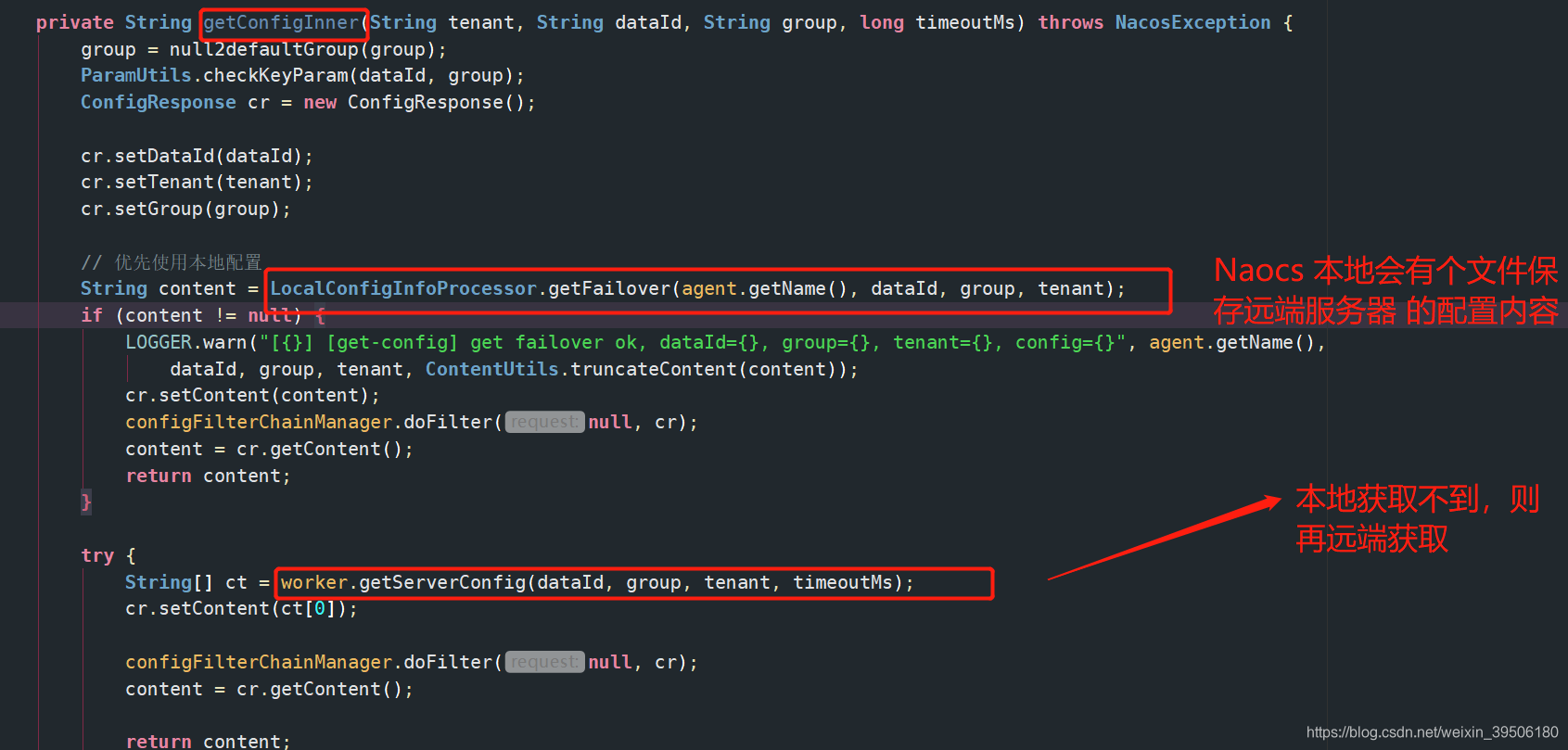Screen dimensions: 1568x750
Task: Click the new keyword before ConfigResponse()
Action: [320, 102]
